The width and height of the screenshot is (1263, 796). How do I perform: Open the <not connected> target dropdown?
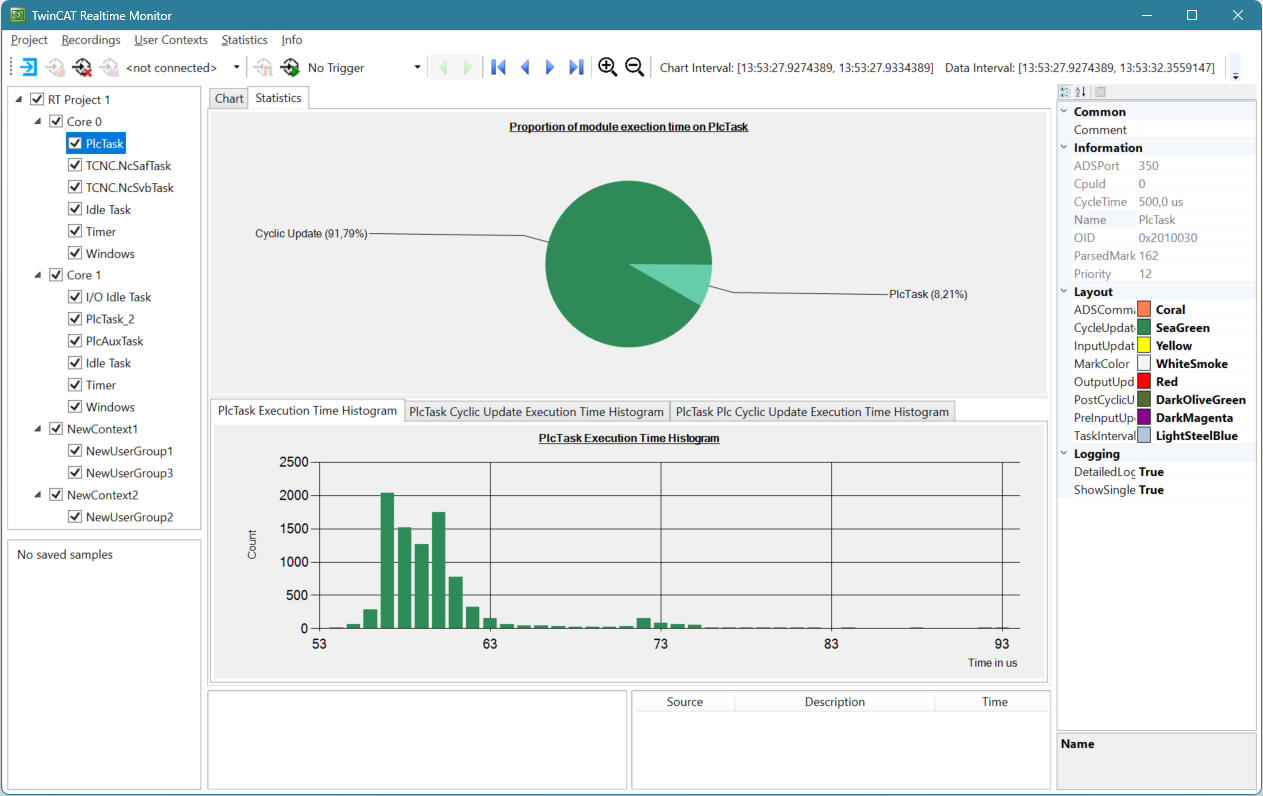click(x=237, y=68)
